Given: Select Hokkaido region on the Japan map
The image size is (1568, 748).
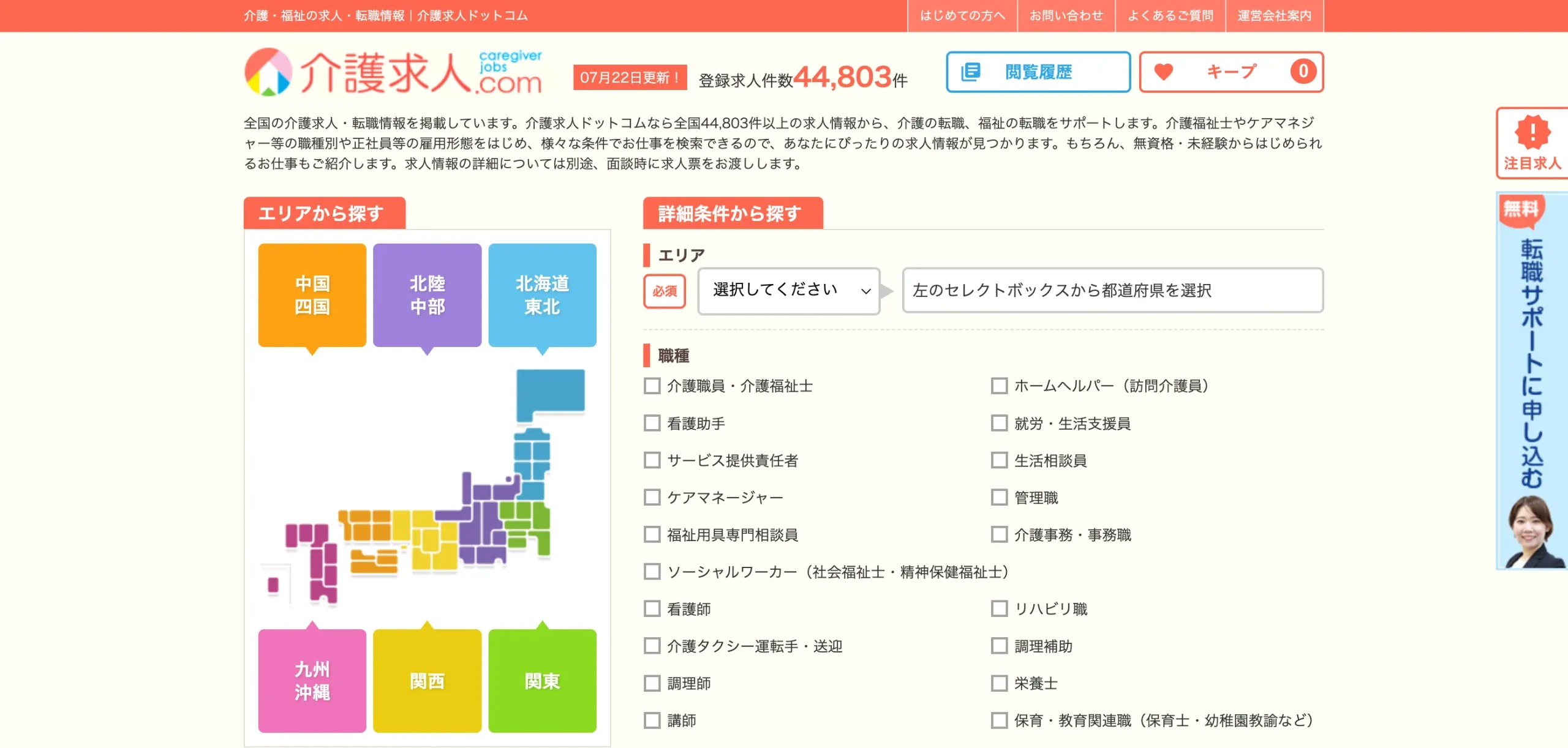Looking at the screenshot, I should [550, 395].
